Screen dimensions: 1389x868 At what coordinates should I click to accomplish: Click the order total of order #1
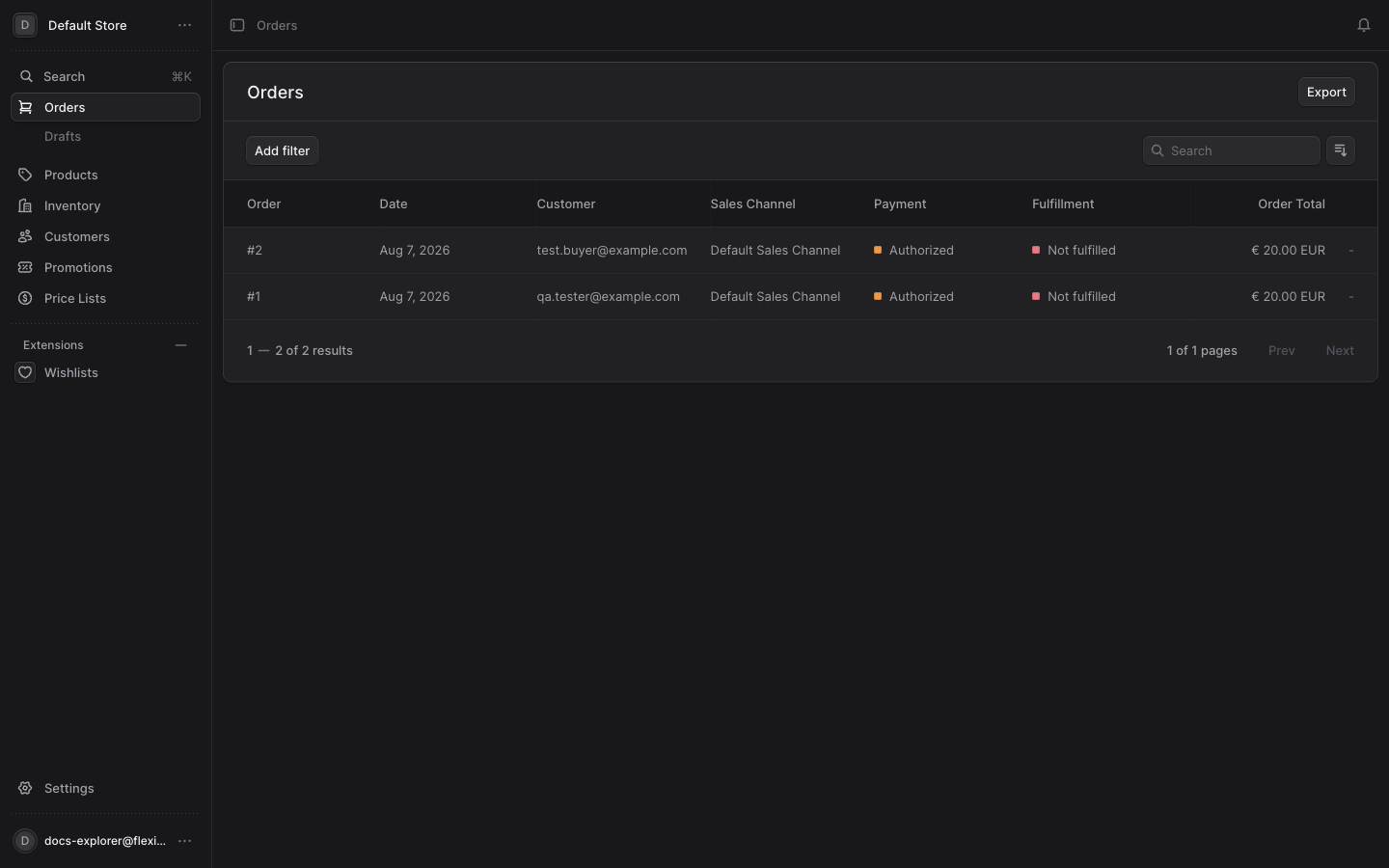coord(1288,296)
